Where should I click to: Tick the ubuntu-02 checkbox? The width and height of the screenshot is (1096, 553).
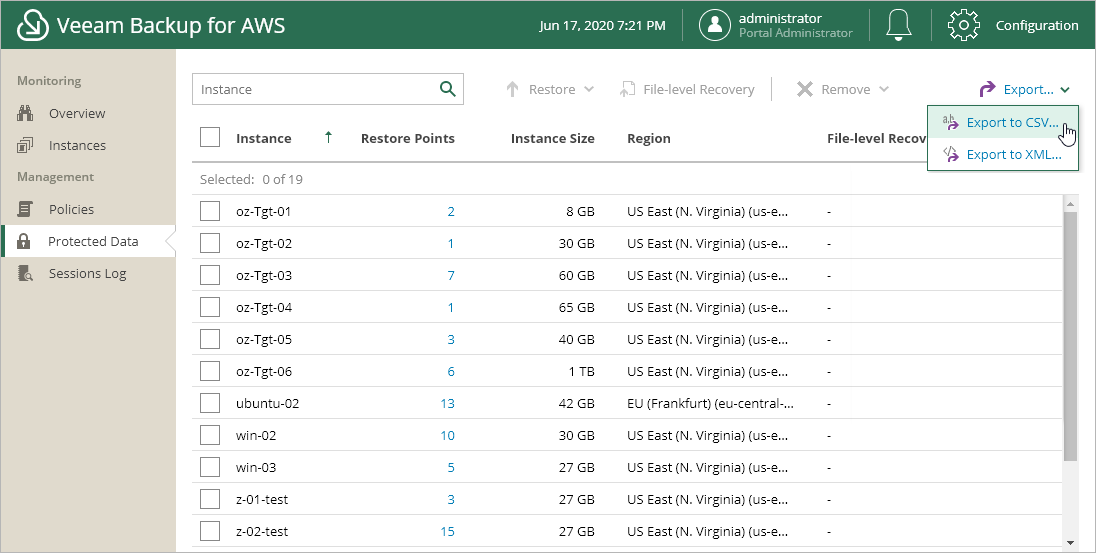210,403
